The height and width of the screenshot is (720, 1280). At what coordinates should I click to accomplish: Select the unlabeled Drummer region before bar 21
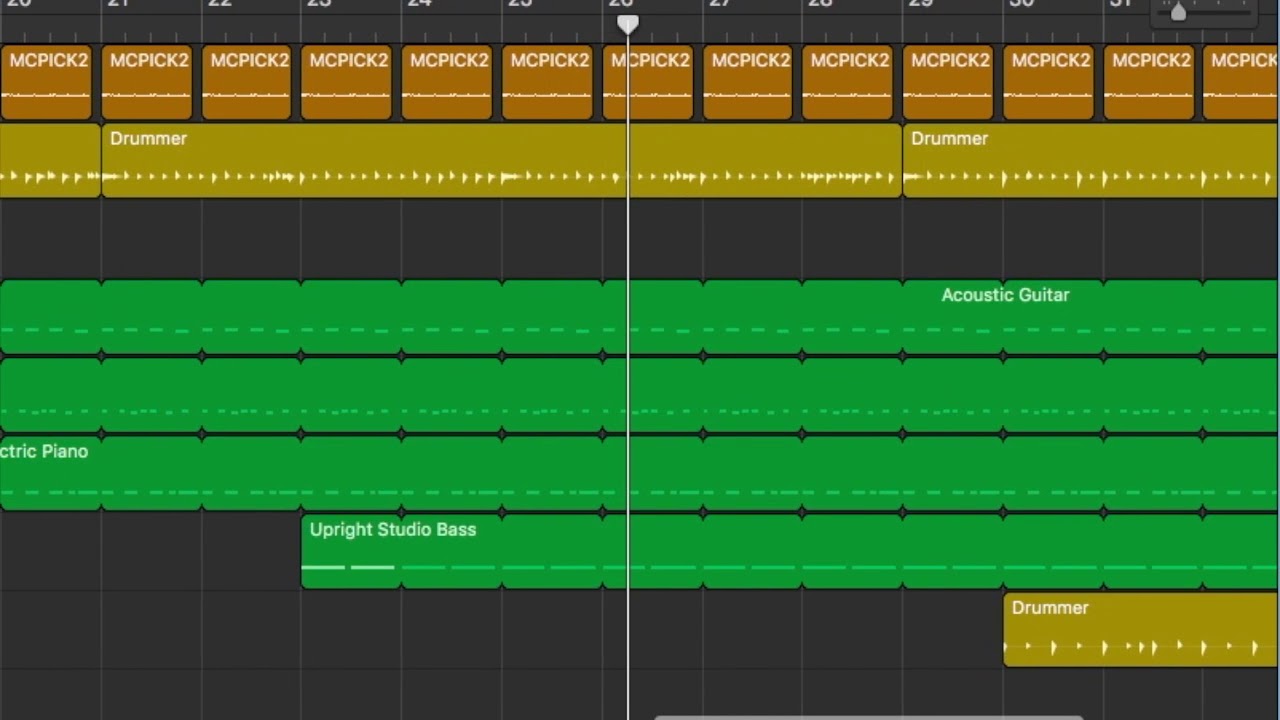pos(50,160)
